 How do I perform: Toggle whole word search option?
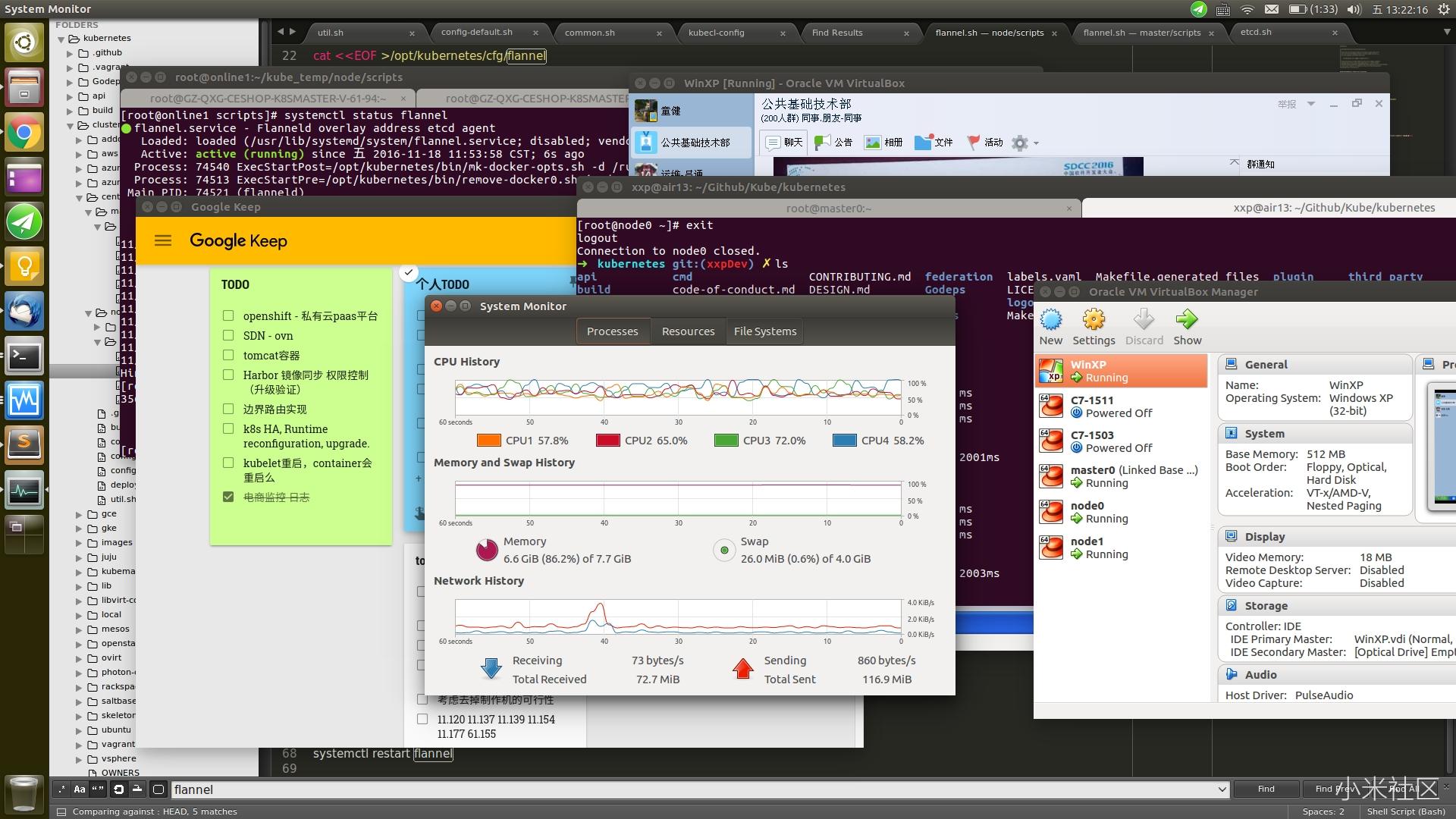pos(98,789)
